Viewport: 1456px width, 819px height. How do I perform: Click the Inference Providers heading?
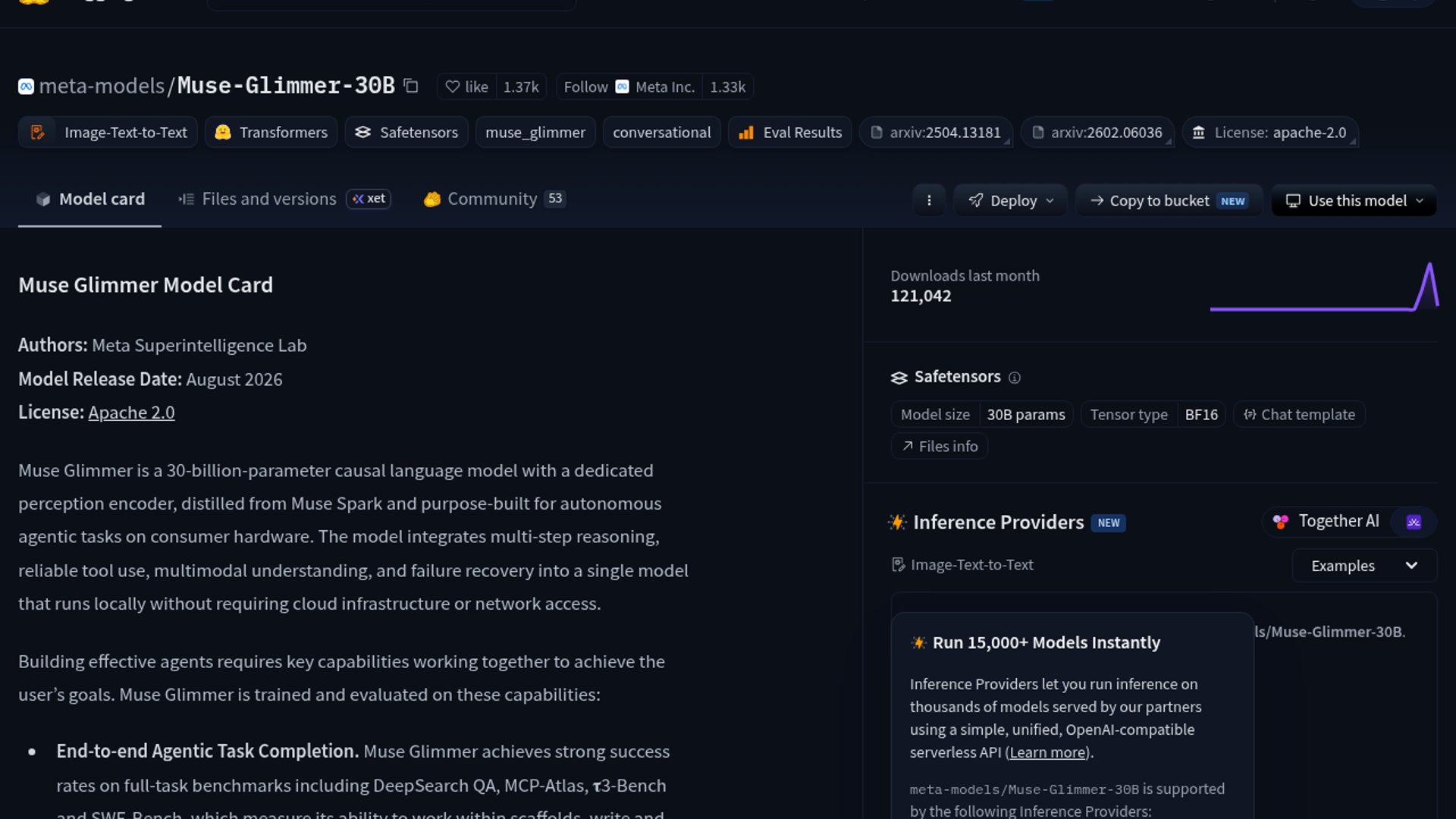pos(998,522)
